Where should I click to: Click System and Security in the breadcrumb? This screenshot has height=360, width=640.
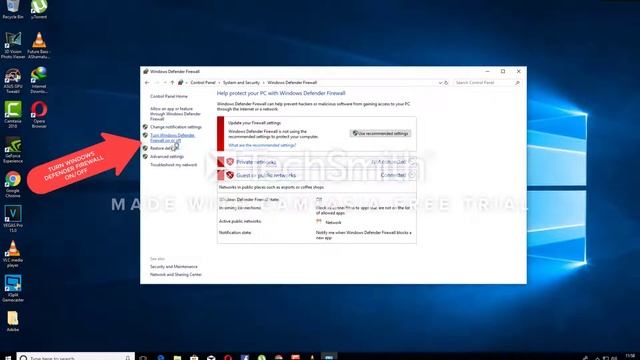click(241, 82)
